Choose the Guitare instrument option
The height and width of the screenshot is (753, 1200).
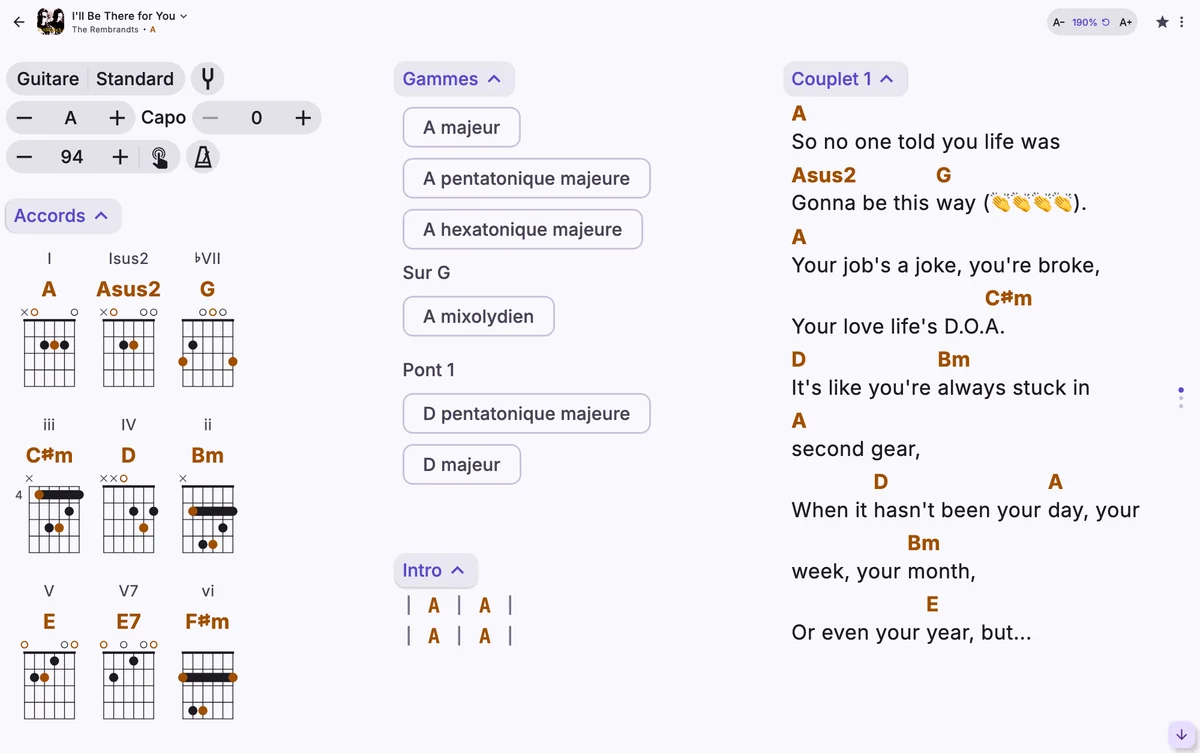click(47, 79)
